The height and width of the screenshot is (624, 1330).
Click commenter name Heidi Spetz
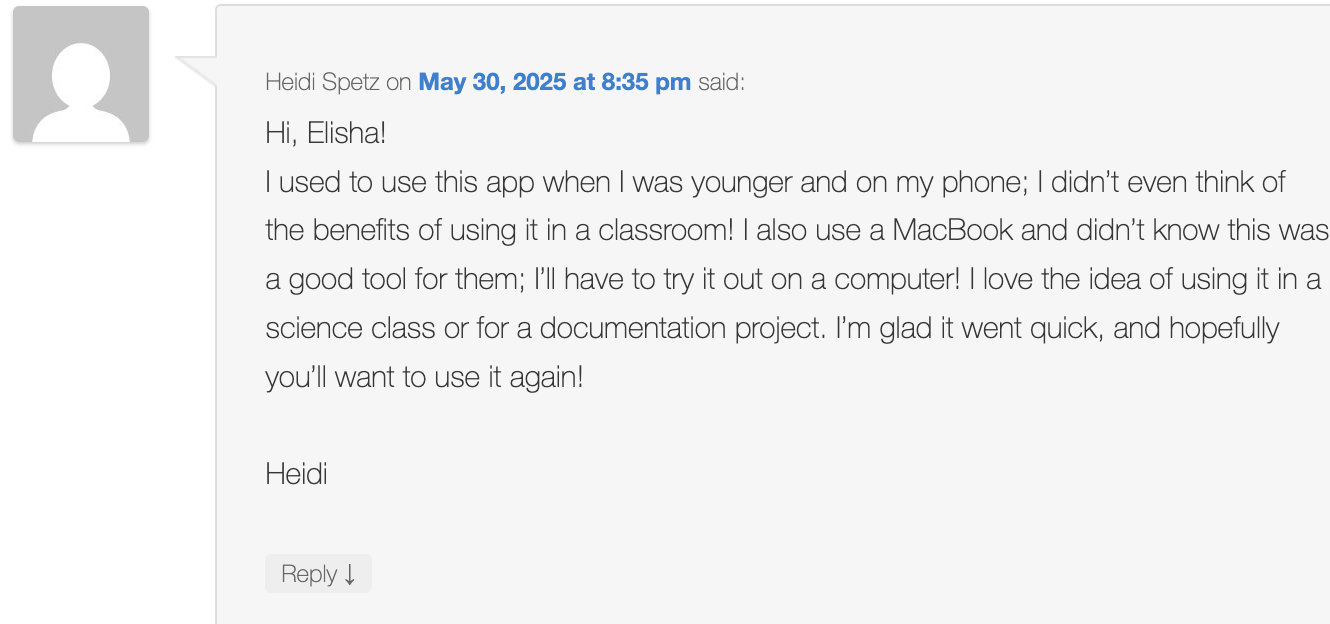point(322,82)
